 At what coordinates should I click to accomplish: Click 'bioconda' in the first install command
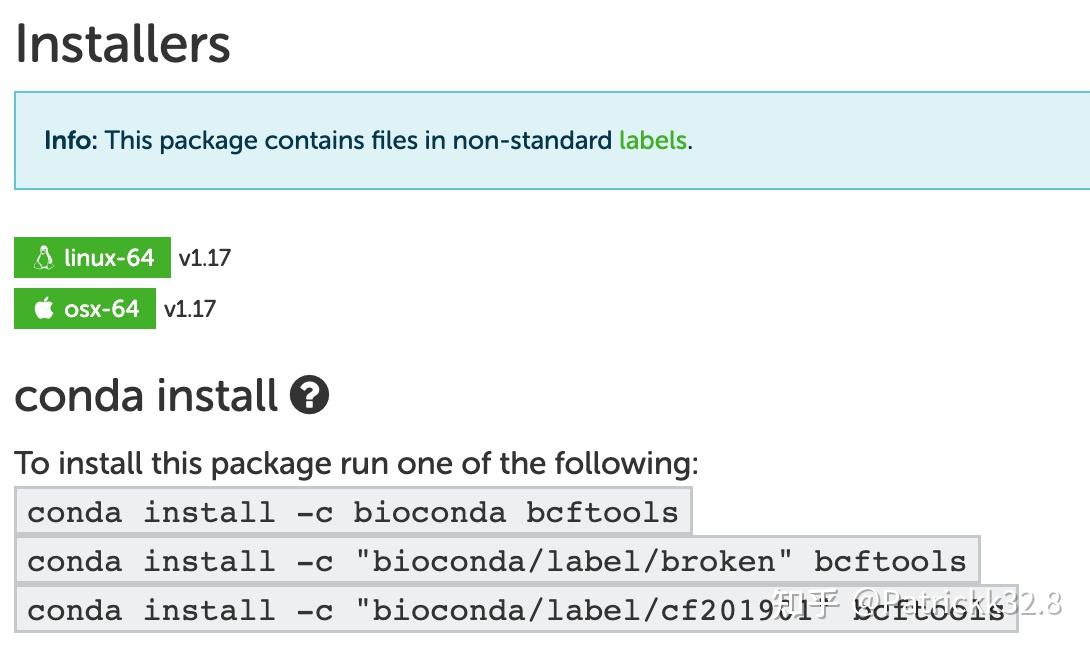pyautogui.click(x=430, y=512)
